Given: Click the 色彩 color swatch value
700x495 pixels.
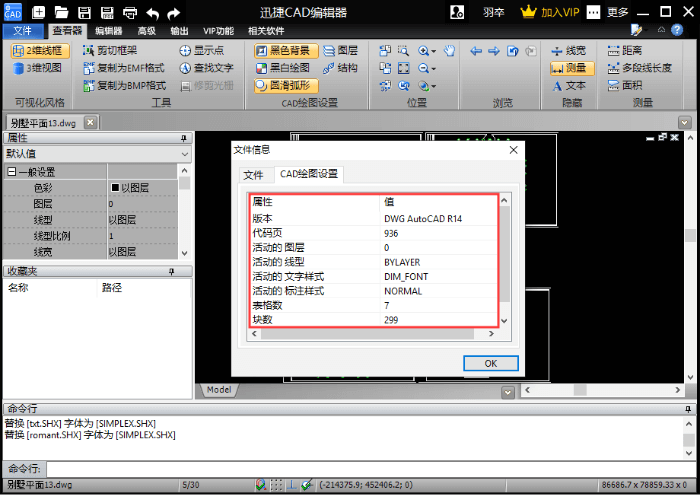Looking at the screenshot, I should coord(115,188).
